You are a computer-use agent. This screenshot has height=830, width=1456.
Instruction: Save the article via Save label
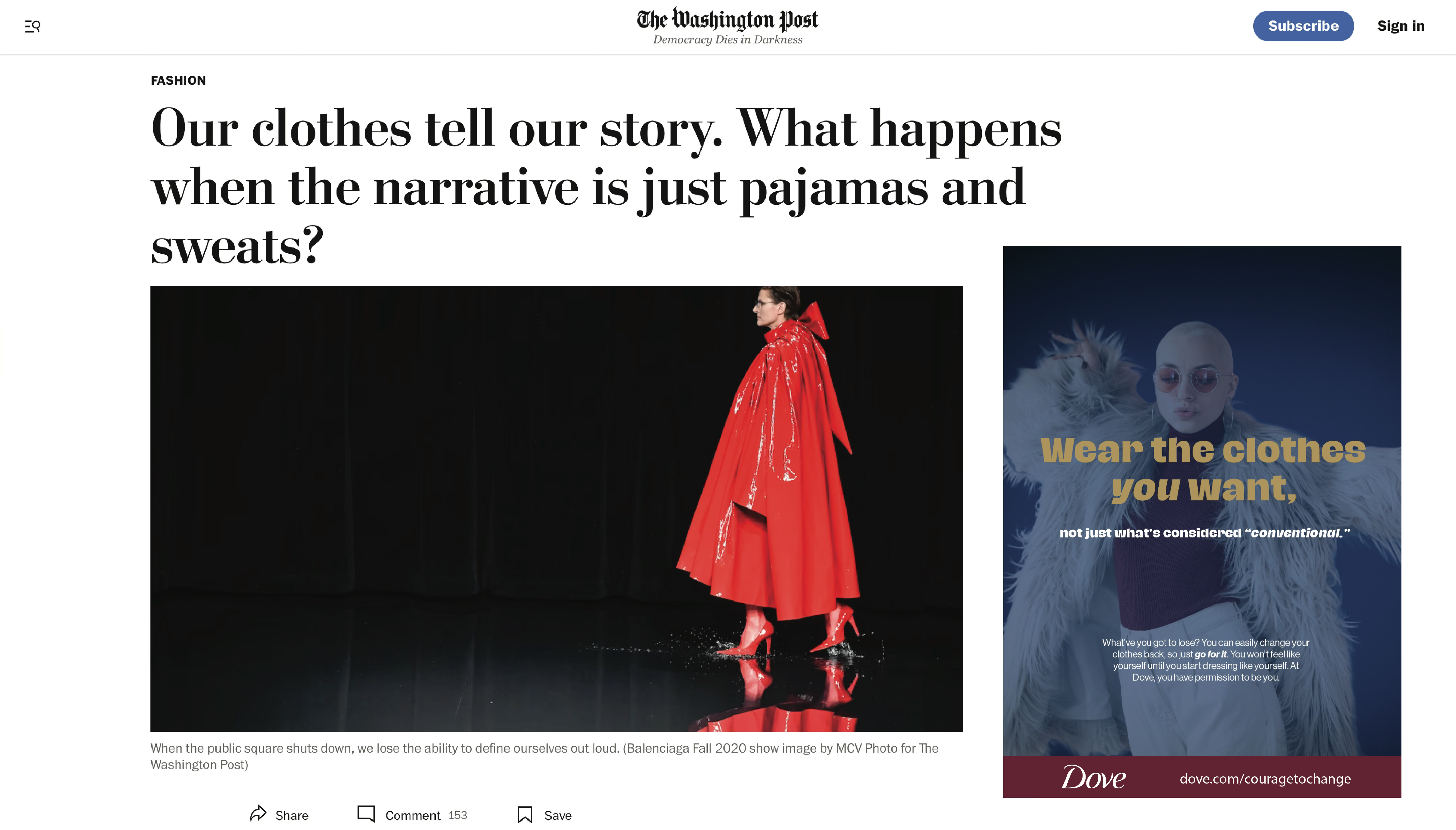pos(557,815)
